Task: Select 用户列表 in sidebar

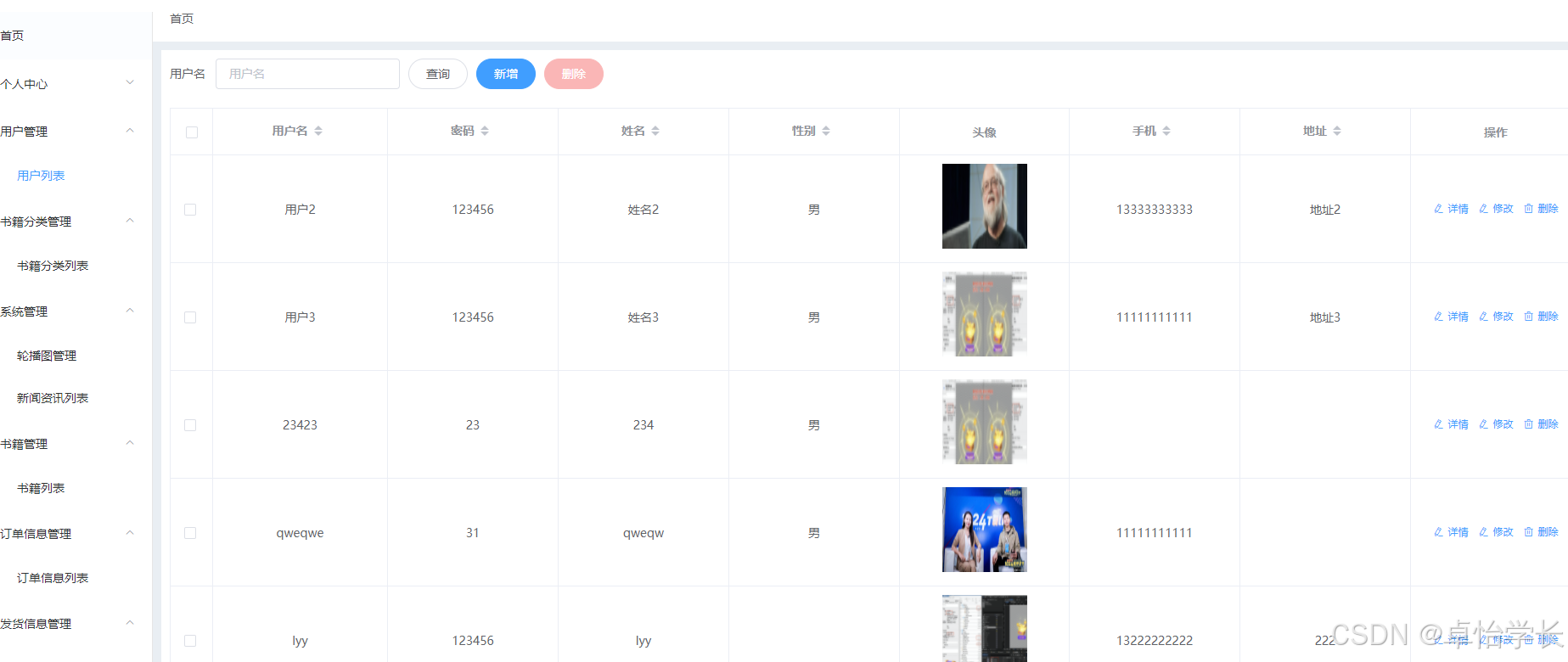Action: coord(41,176)
